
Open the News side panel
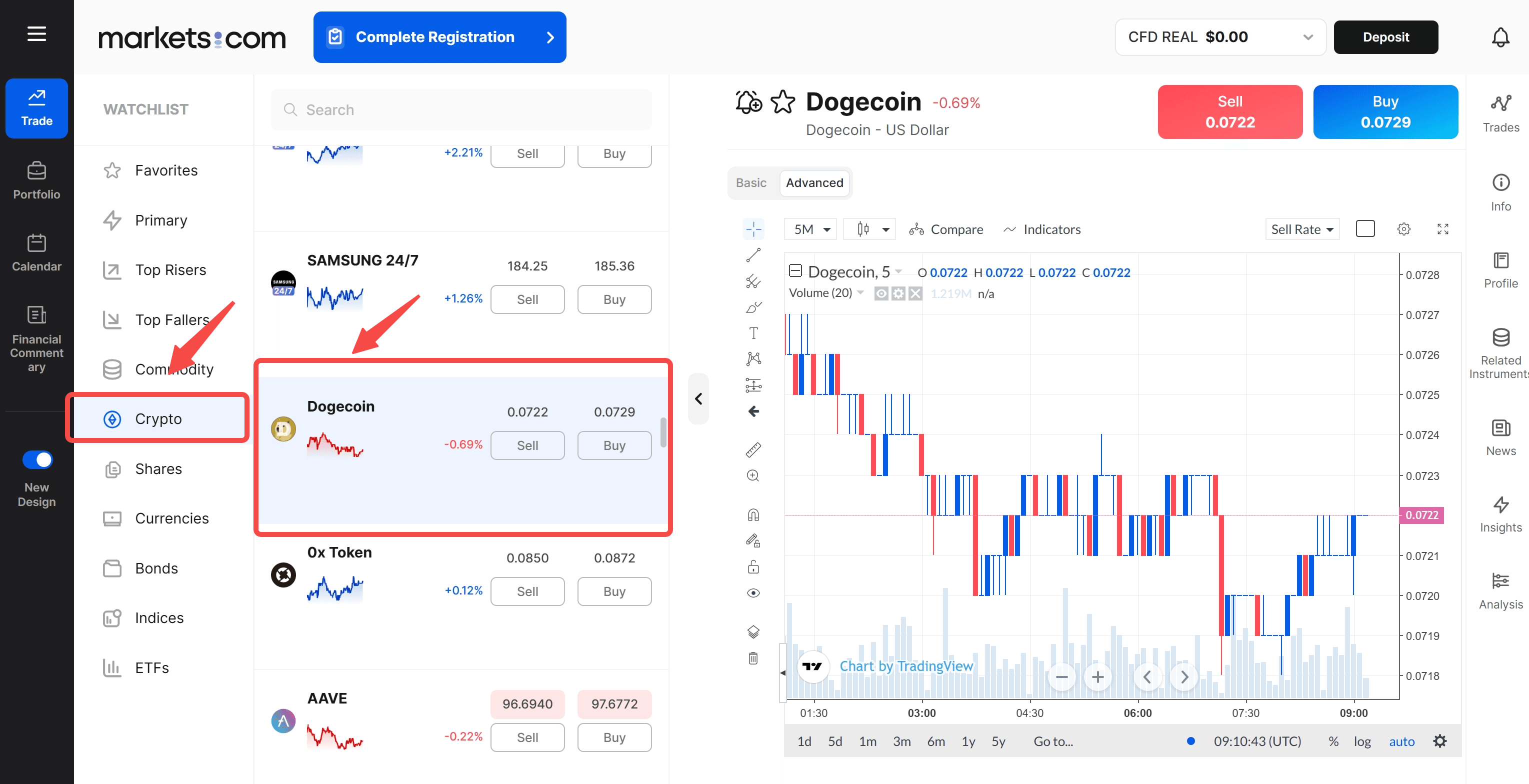tap(1500, 437)
